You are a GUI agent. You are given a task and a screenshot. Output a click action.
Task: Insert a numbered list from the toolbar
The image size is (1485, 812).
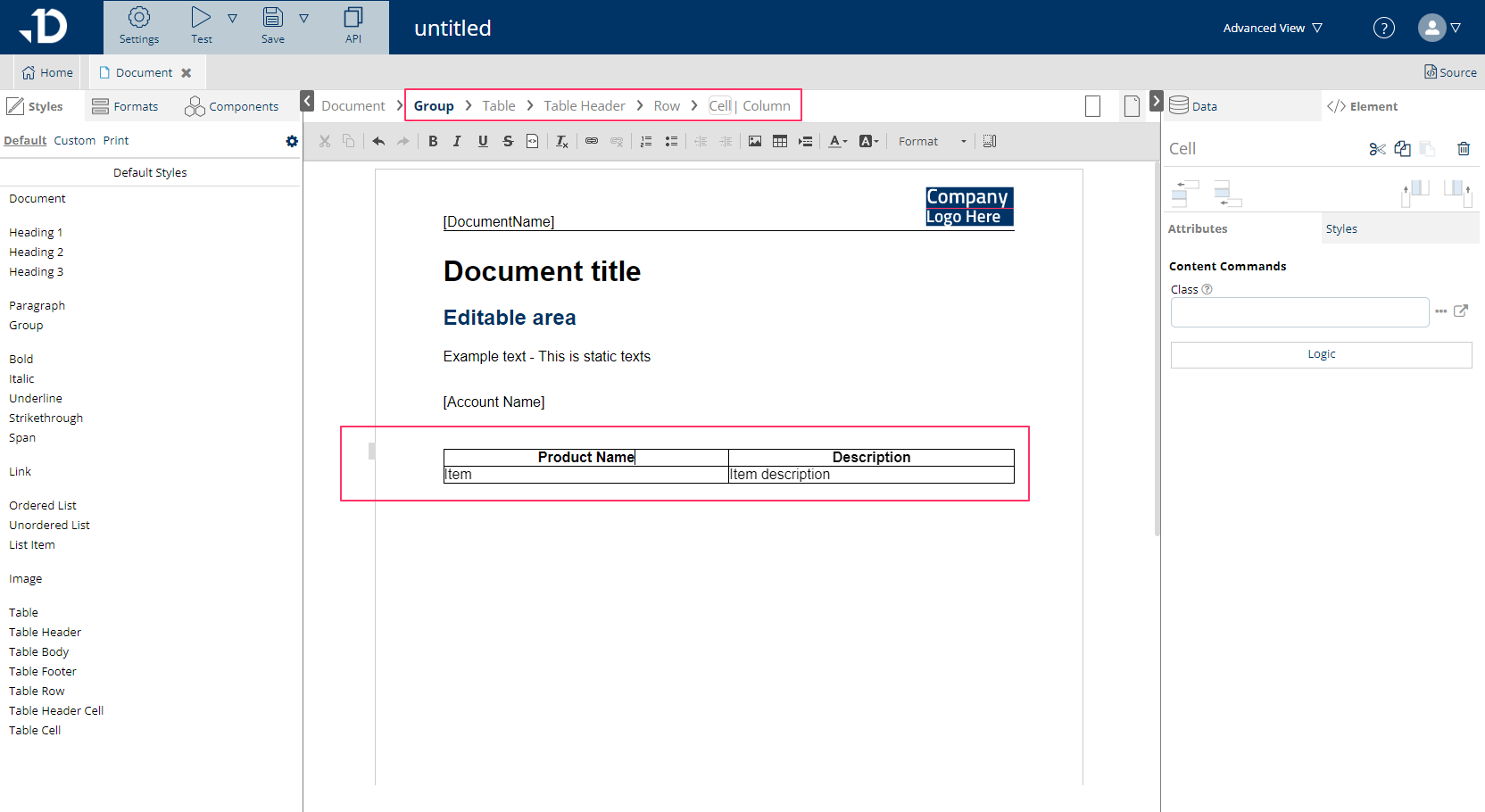pos(646,141)
